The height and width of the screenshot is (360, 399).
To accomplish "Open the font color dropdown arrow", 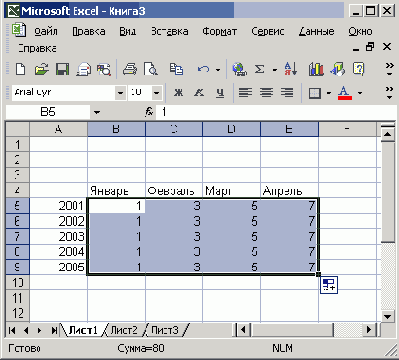I will [x=360, y=93].
